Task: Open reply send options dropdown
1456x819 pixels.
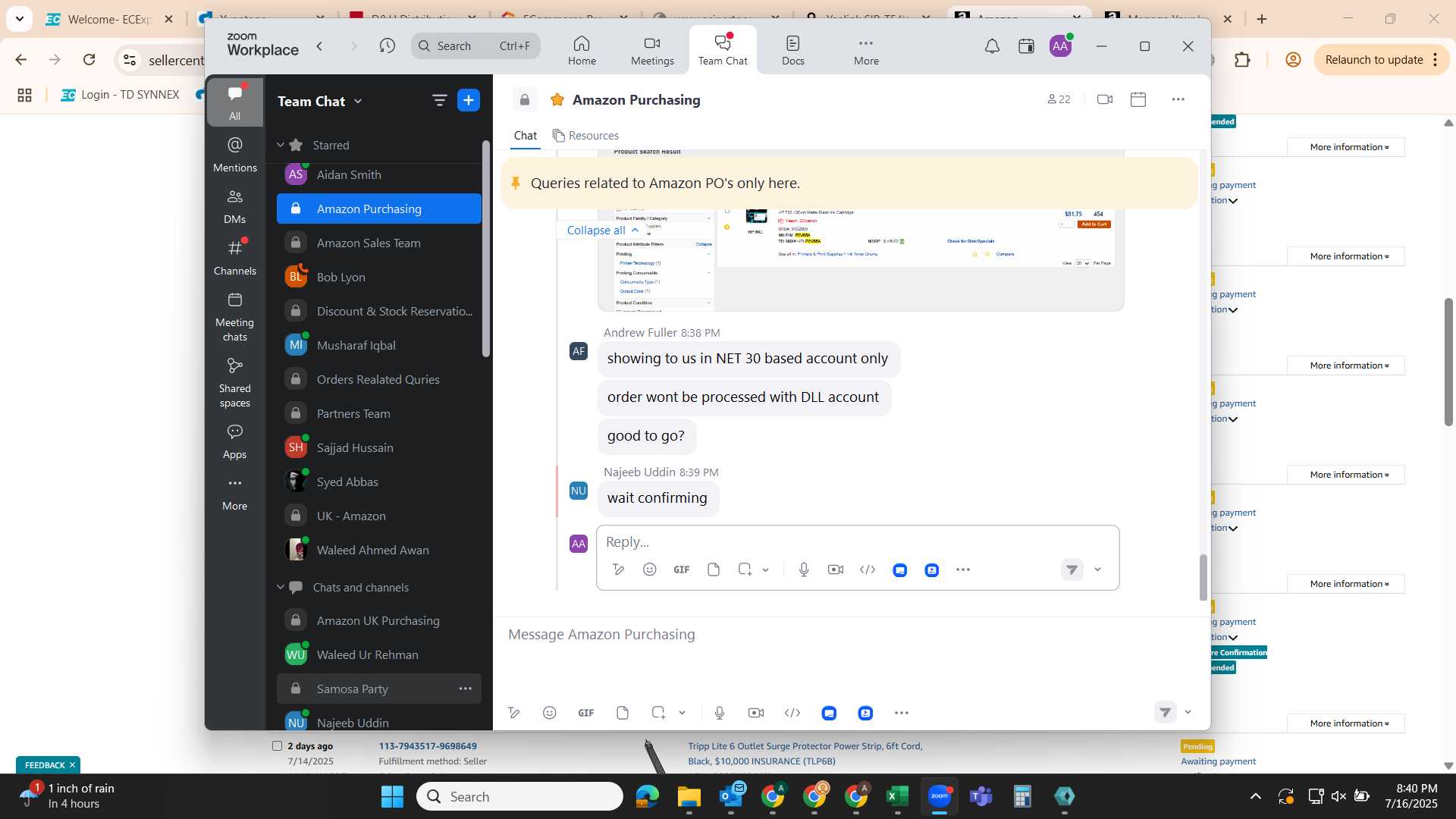Action: click(x=1097, y=570)
